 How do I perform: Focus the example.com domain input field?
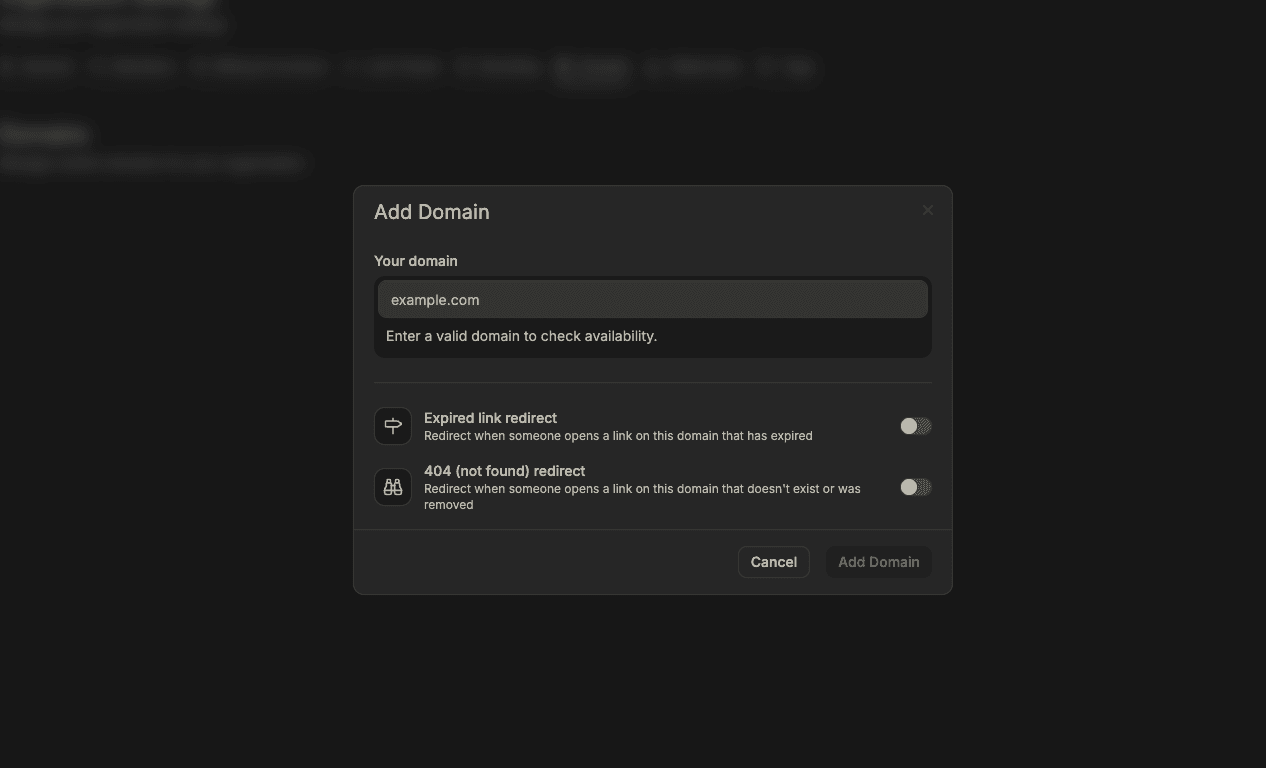652,299
